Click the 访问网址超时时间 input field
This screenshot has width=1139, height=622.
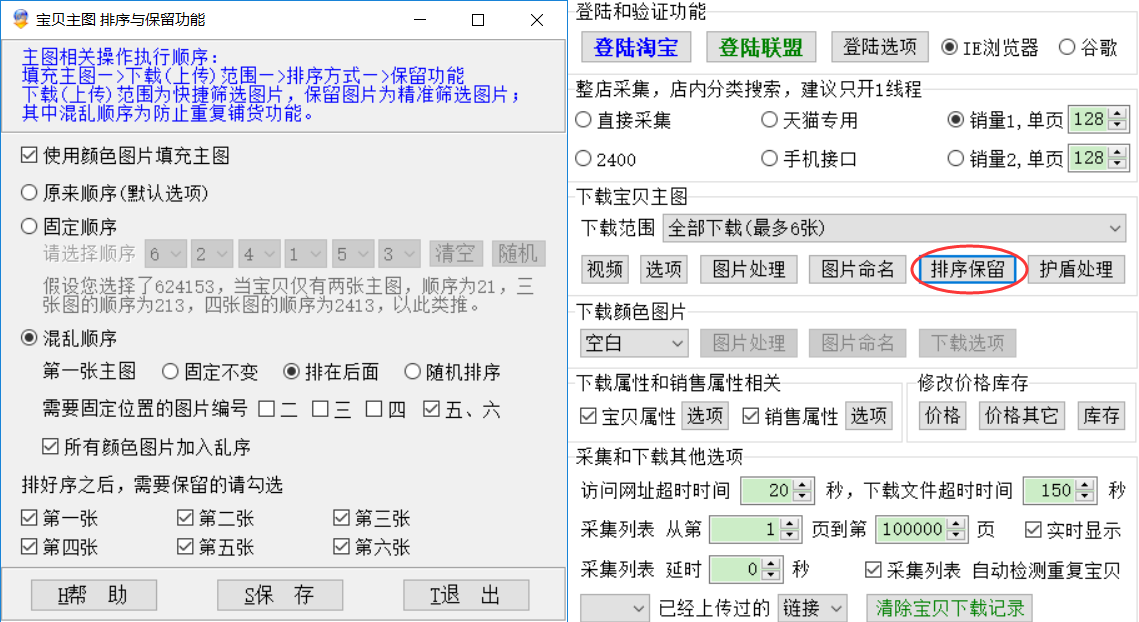[767, 491]
